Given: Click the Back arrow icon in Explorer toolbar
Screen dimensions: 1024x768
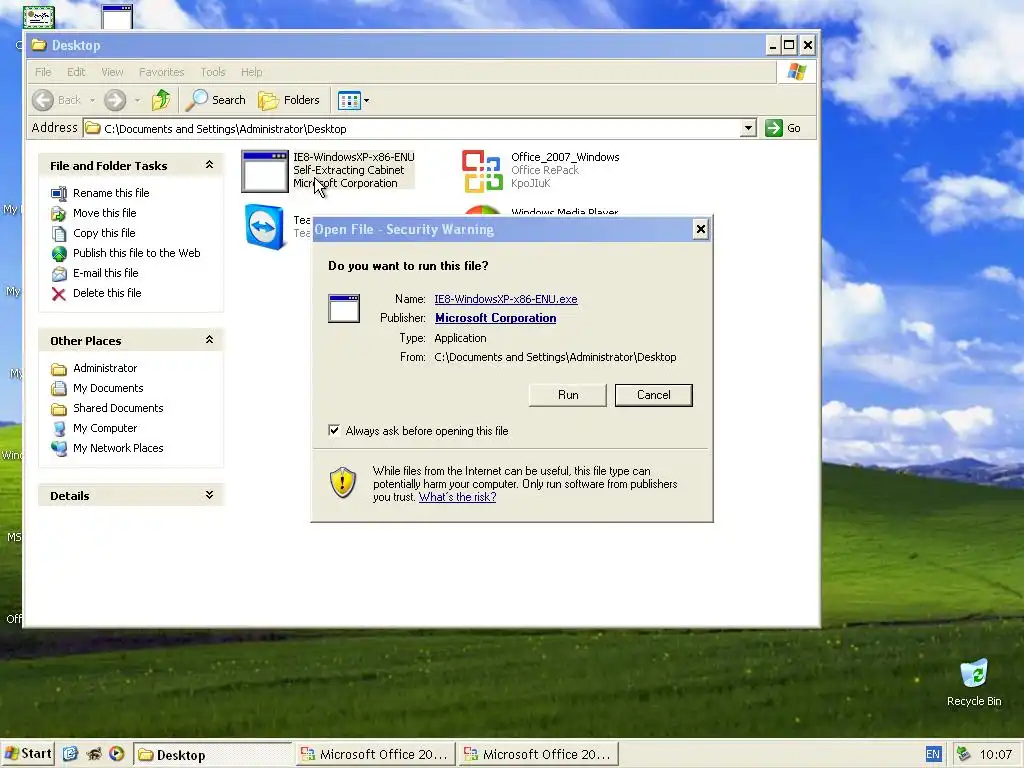Looking at the screenshot, I should click(43, 100).
